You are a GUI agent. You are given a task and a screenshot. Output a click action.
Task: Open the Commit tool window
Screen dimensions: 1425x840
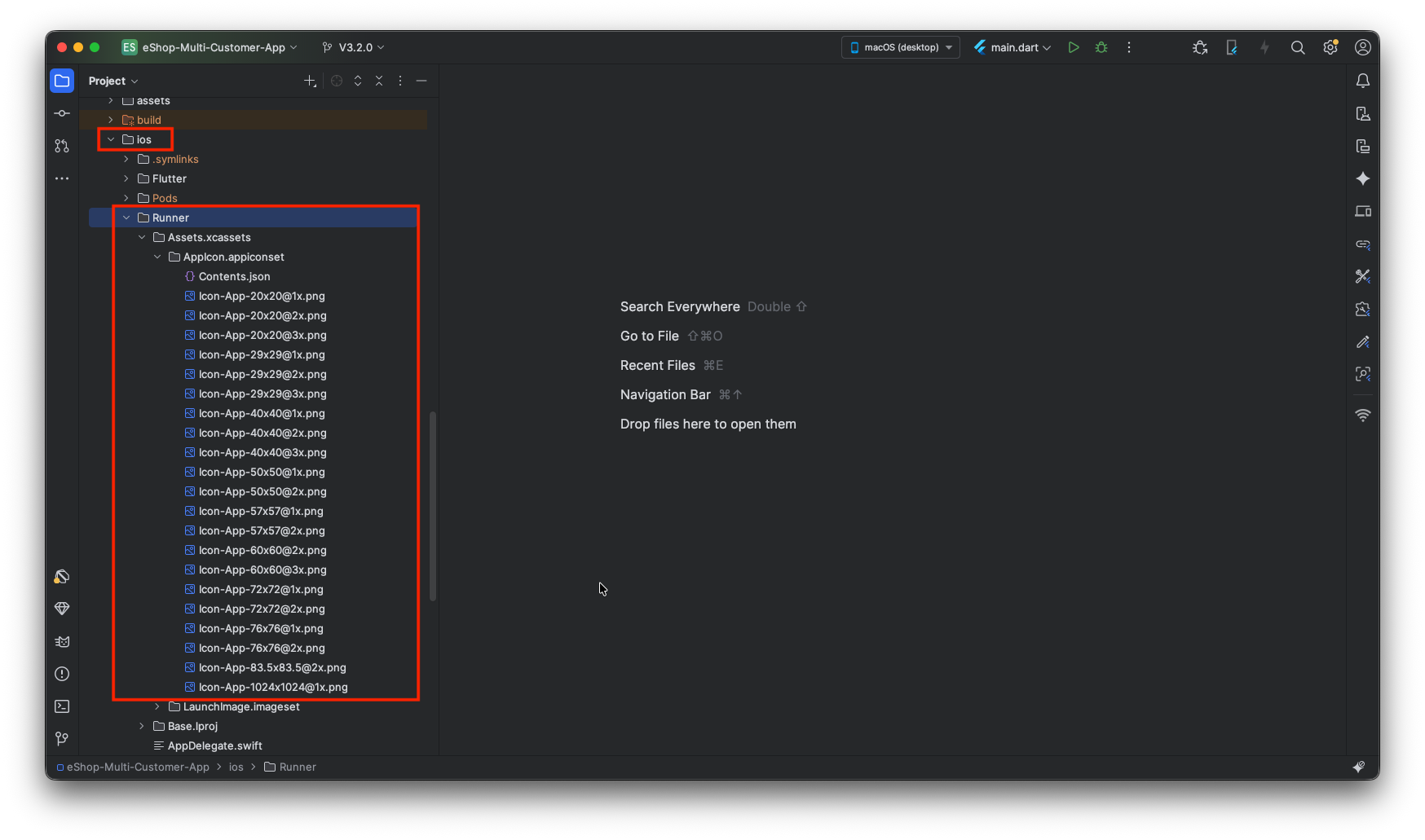62,113
